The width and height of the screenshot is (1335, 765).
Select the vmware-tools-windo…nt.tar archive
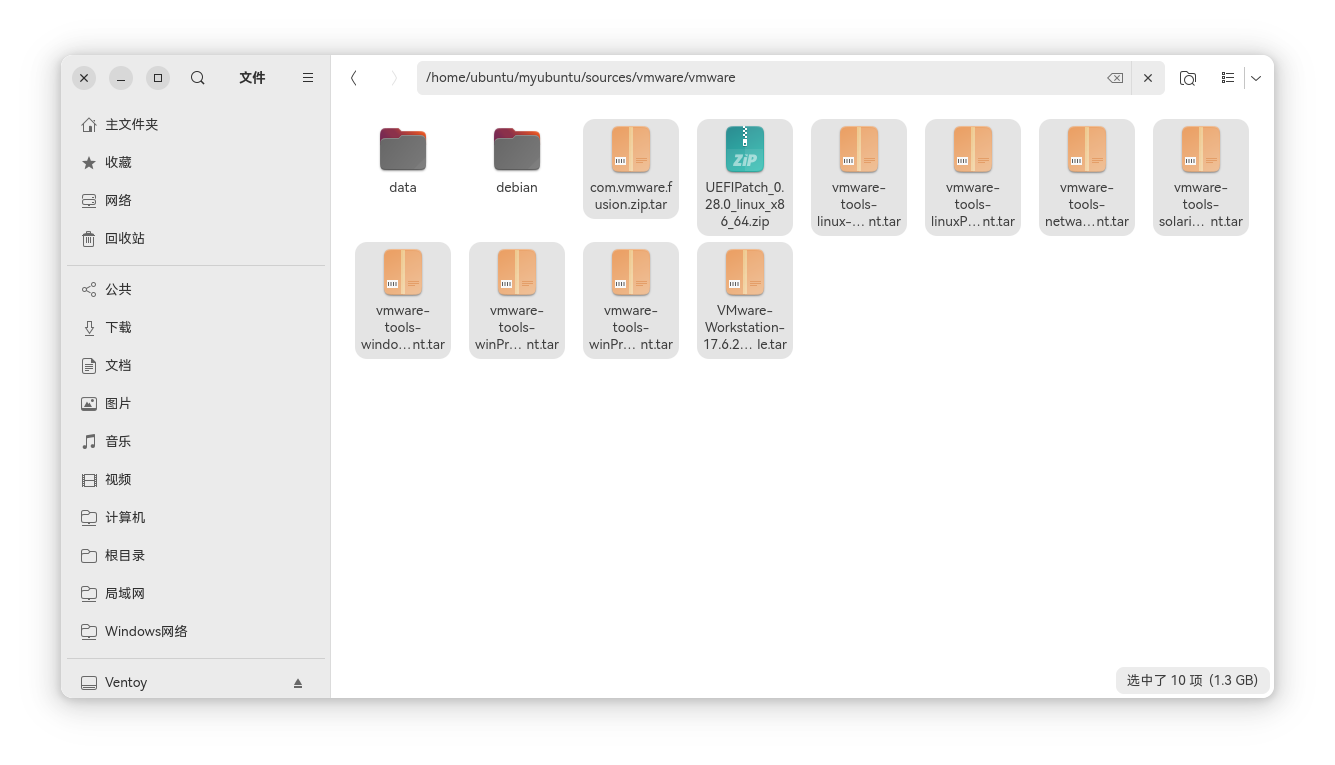[403, 300]
